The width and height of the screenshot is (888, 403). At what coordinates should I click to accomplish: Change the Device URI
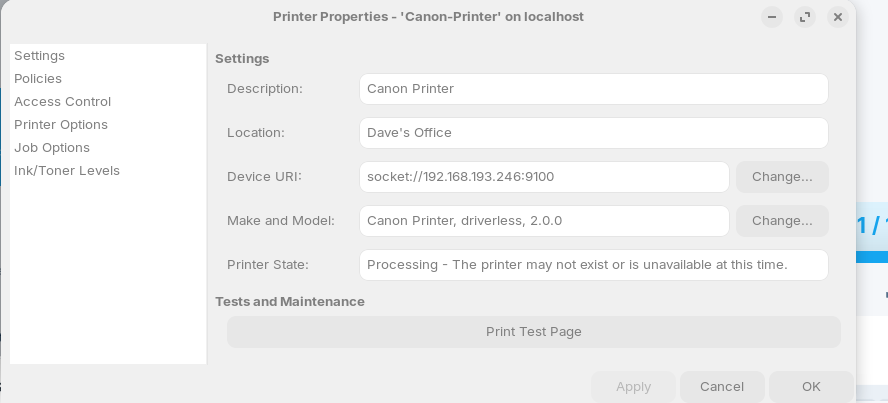click(x=782, y=177)
